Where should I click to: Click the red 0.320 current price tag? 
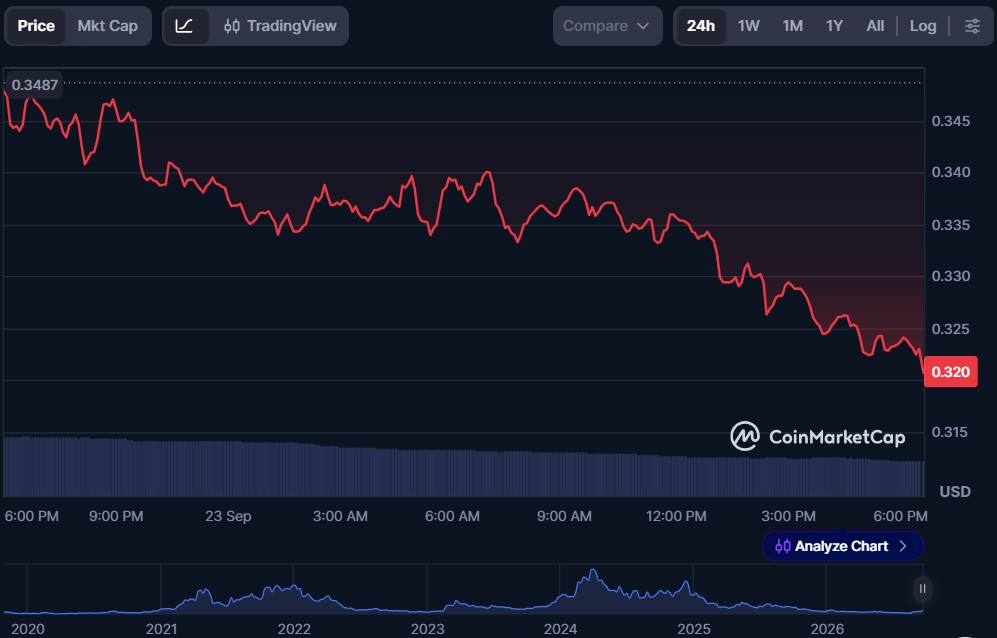[951, 371]
